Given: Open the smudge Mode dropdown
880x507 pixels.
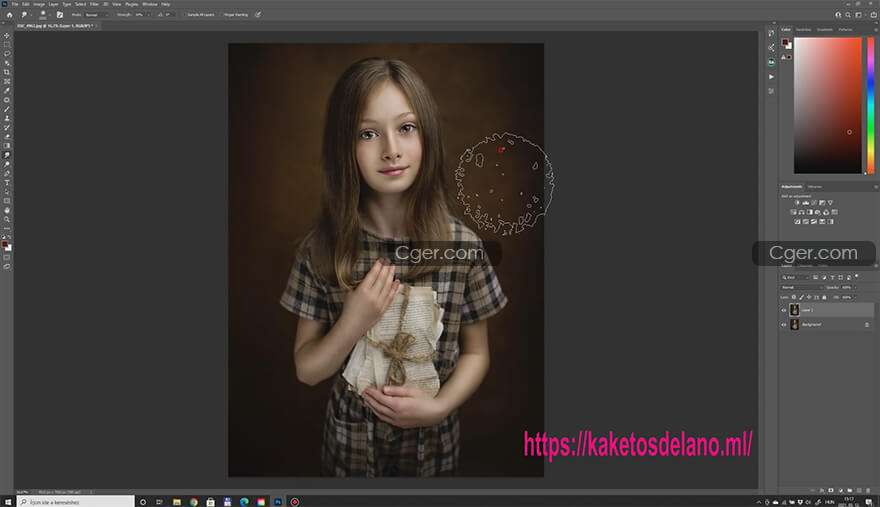Looking at the screenshot, I should (96, 15).
